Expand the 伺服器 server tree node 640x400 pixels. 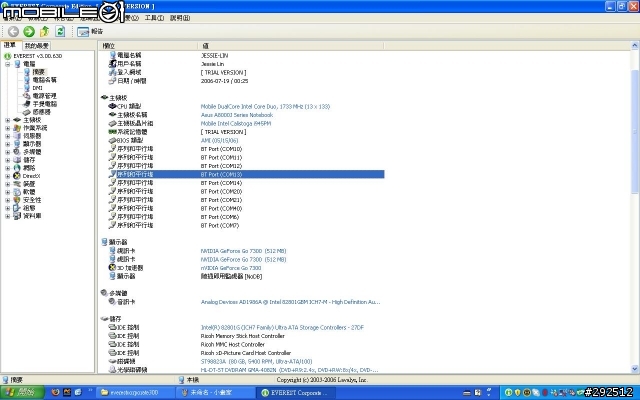pyautogui.click(x=7, y=136)
